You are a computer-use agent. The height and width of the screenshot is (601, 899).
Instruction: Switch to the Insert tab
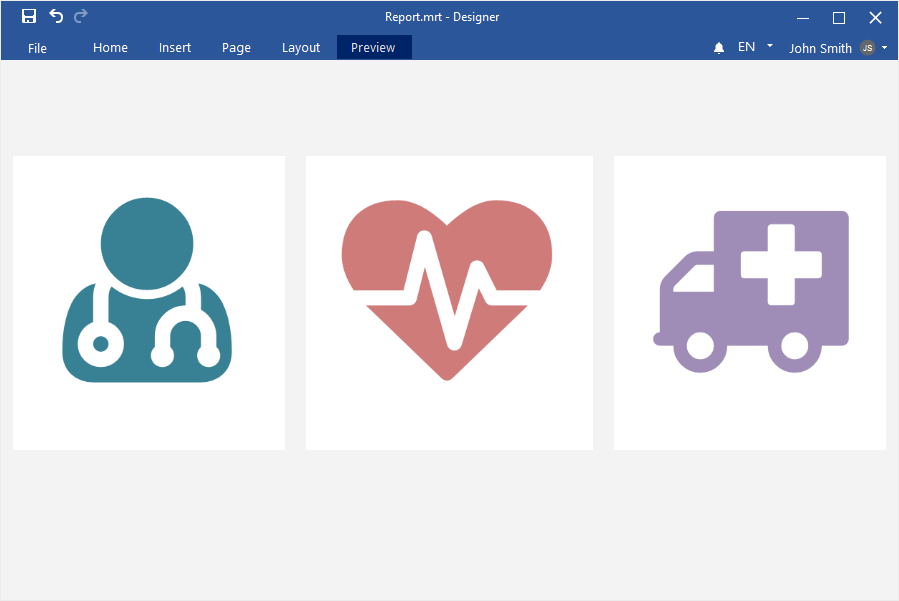175,48
